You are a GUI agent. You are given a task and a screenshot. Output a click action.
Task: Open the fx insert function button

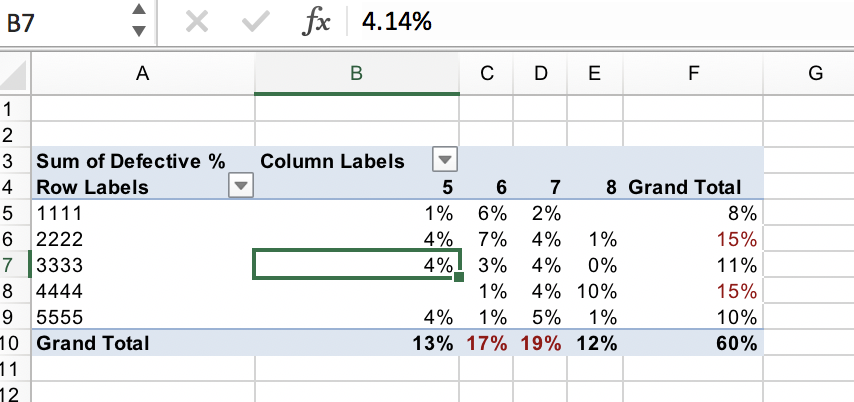pyautogui.click(x=316, y=23)
